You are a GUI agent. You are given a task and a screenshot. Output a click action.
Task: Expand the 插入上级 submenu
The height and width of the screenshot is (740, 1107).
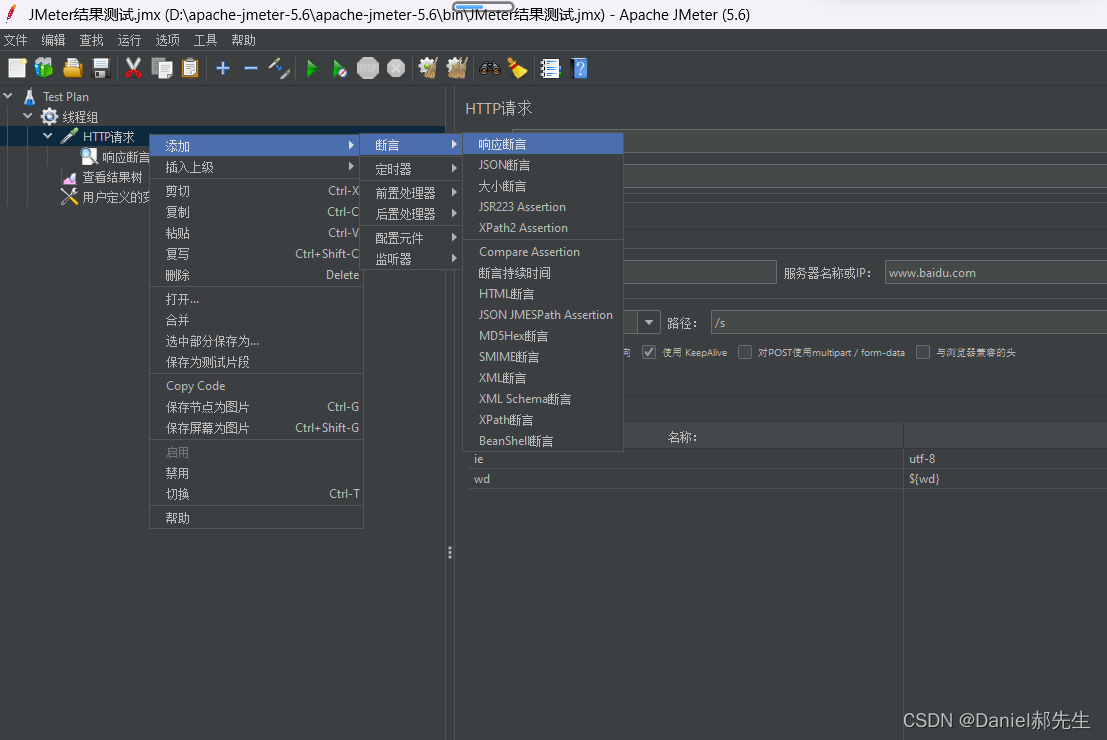(256, 167)
